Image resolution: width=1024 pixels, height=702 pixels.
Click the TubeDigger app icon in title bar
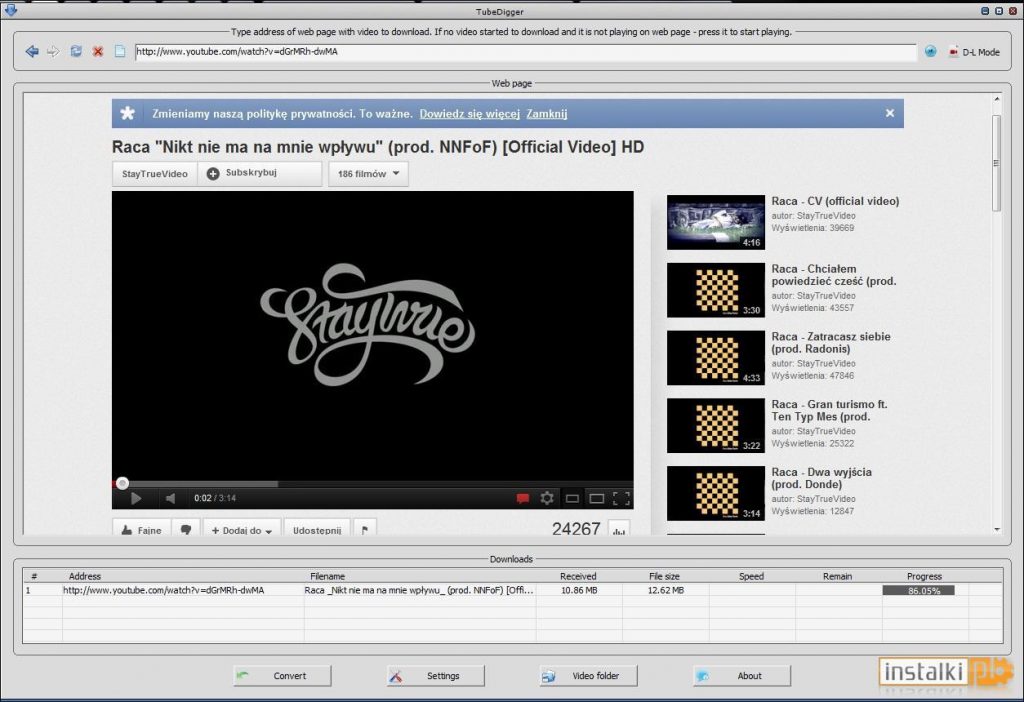10,10
